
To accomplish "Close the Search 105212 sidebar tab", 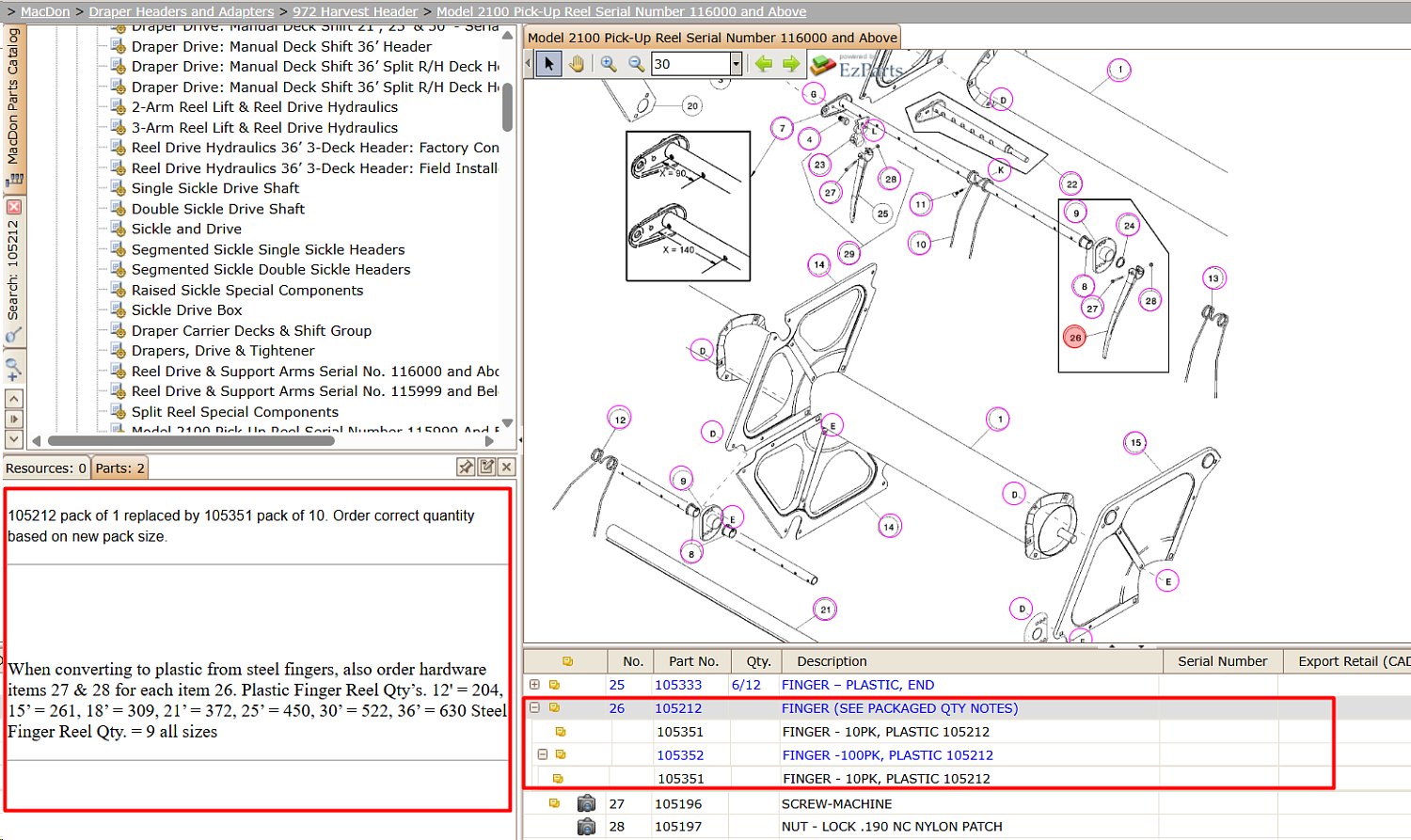I will [x=13, y=207].
